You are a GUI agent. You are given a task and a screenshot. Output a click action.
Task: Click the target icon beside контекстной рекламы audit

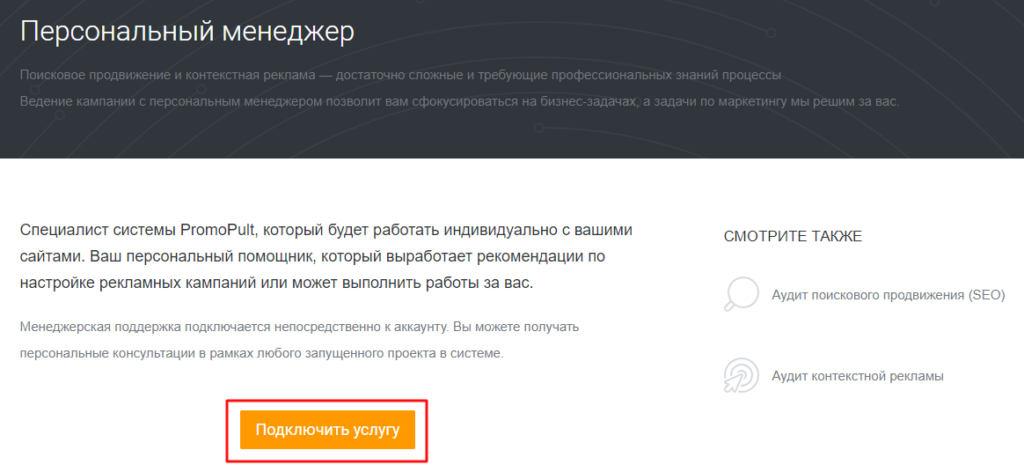[740, 376]
